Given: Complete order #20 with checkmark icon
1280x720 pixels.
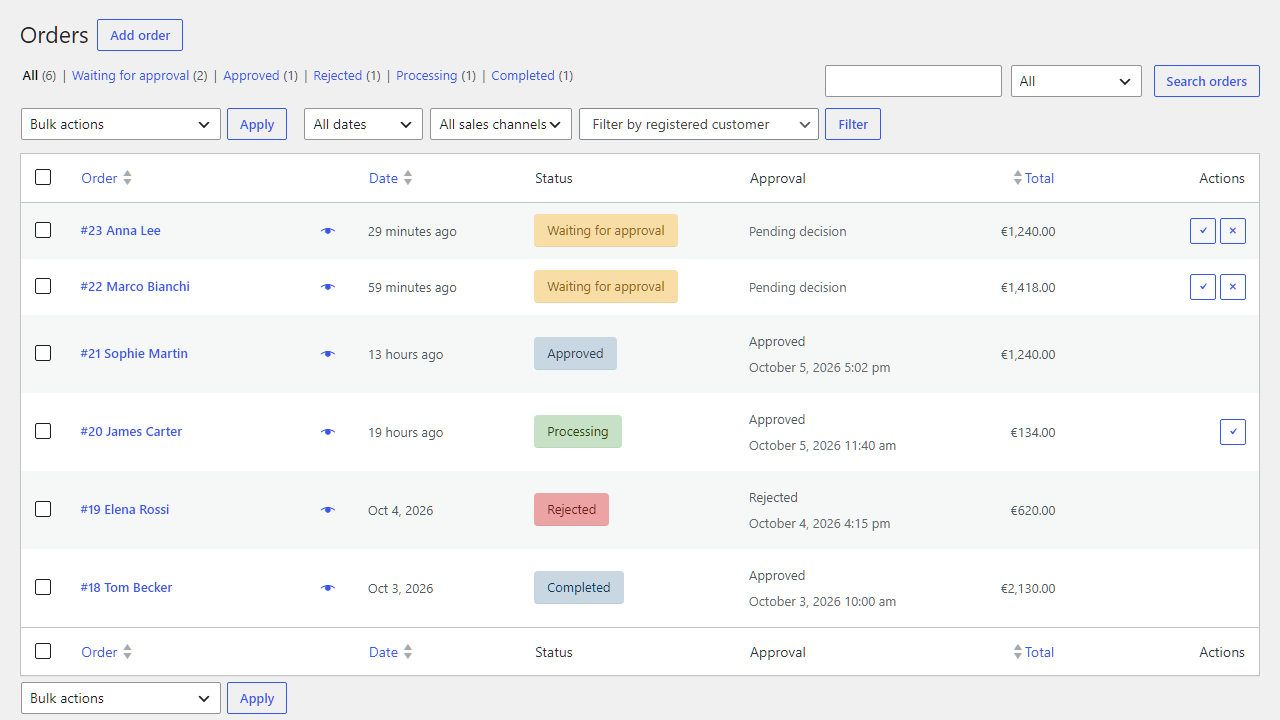Looking at the screenshot, I should 1233,432.
